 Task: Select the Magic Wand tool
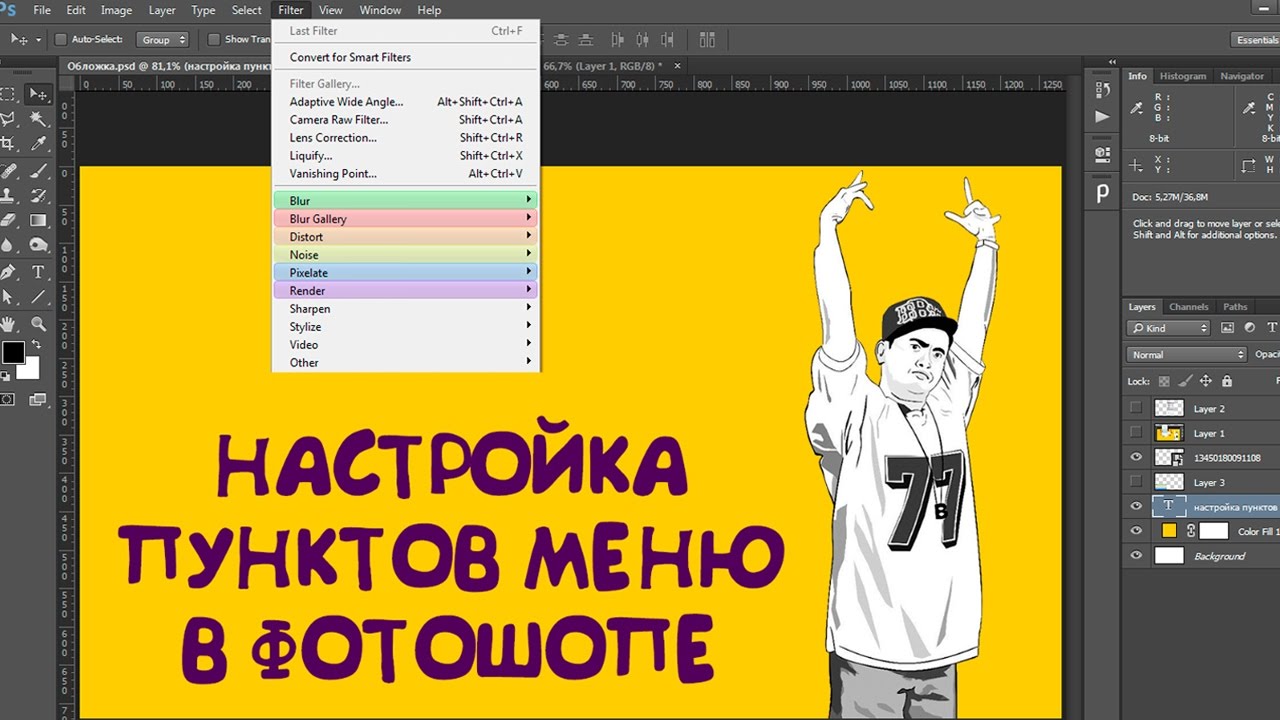pyautogui.click(x=38, y=119)
